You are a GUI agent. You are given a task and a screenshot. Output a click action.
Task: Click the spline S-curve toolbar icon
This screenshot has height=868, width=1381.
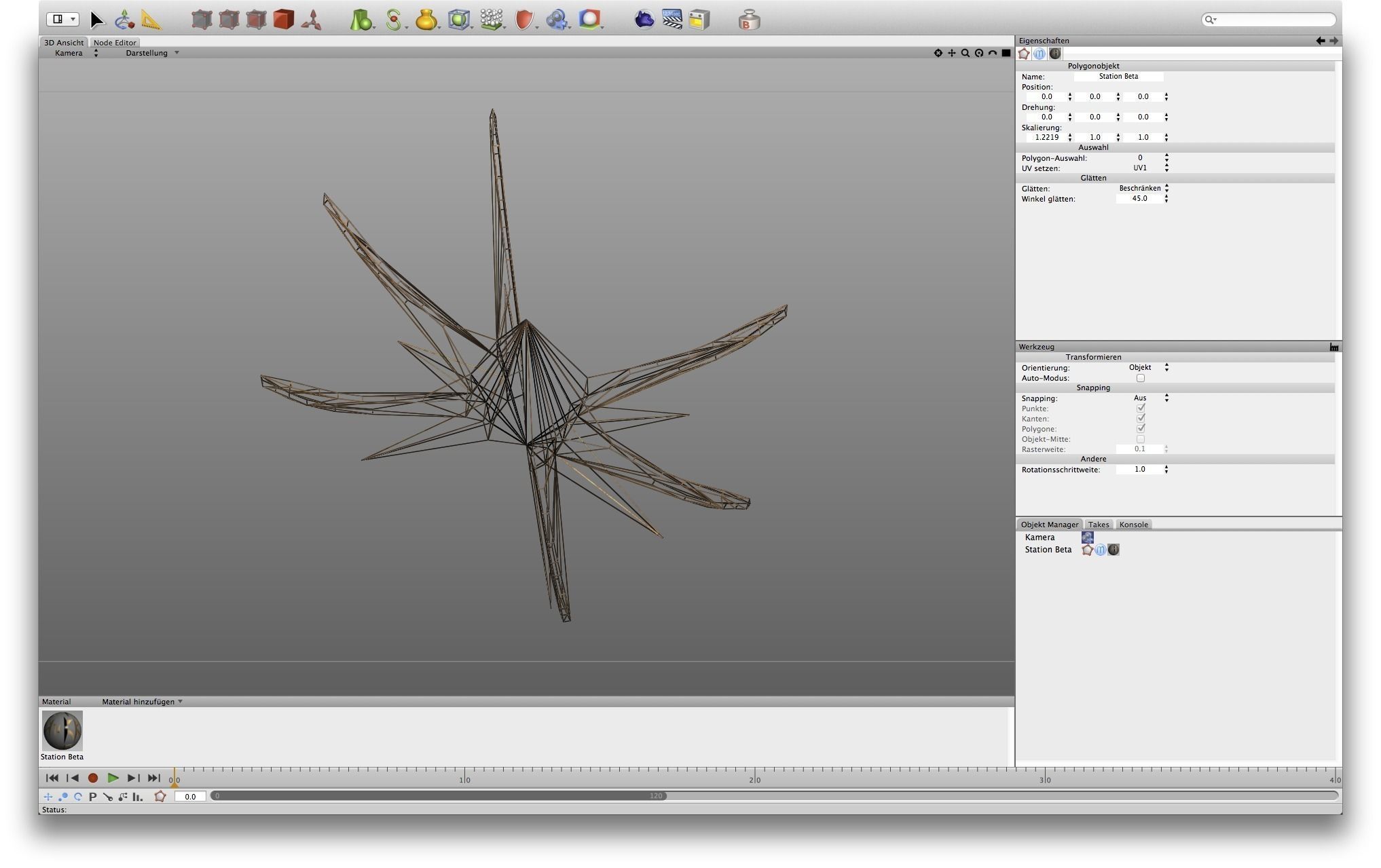[393, 20]
